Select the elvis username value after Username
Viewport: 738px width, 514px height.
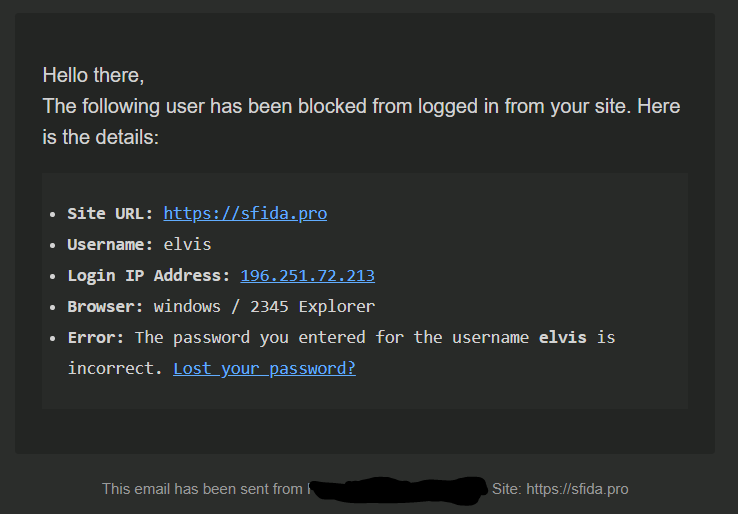(187, 245)
